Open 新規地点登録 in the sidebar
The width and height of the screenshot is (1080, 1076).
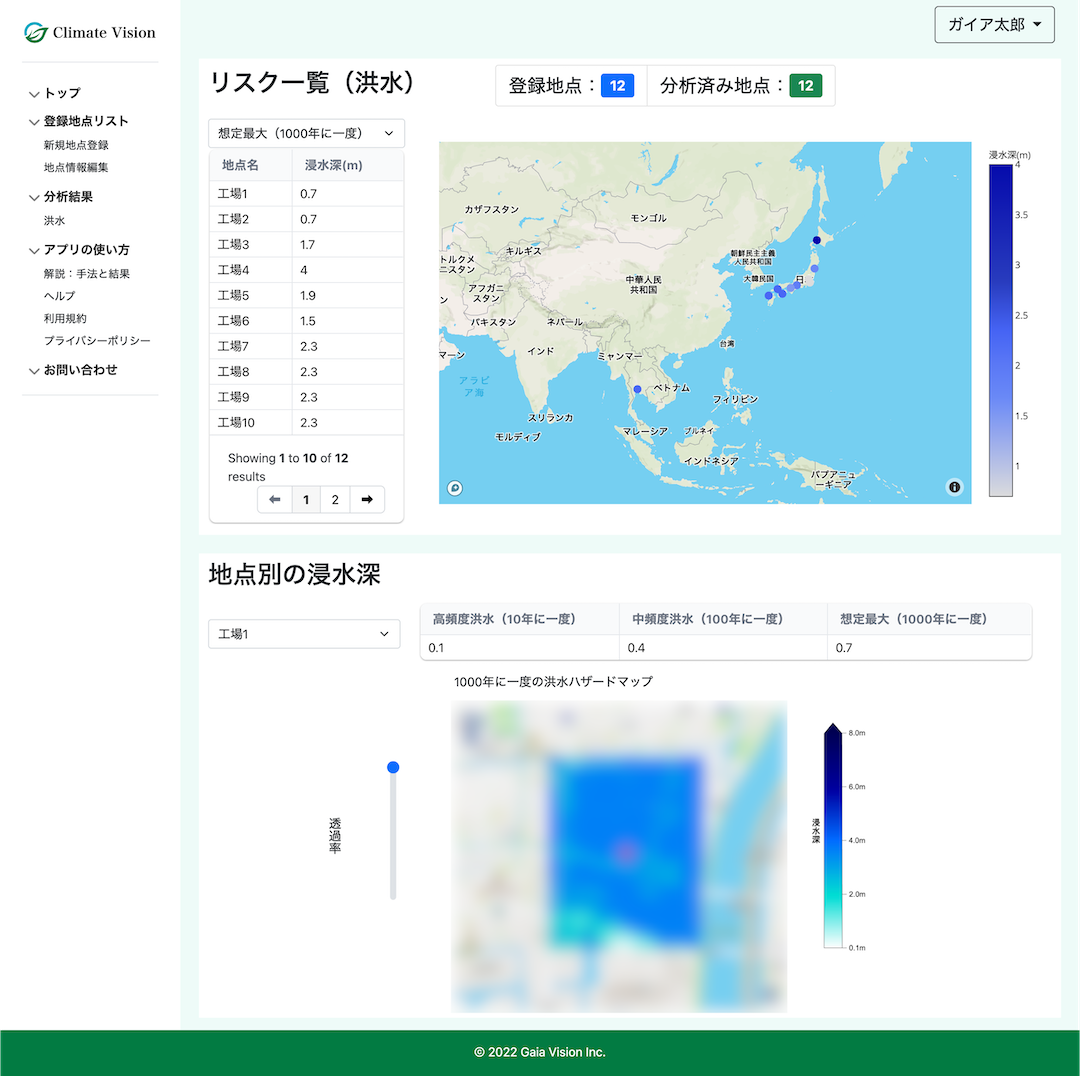click(76, 145)
